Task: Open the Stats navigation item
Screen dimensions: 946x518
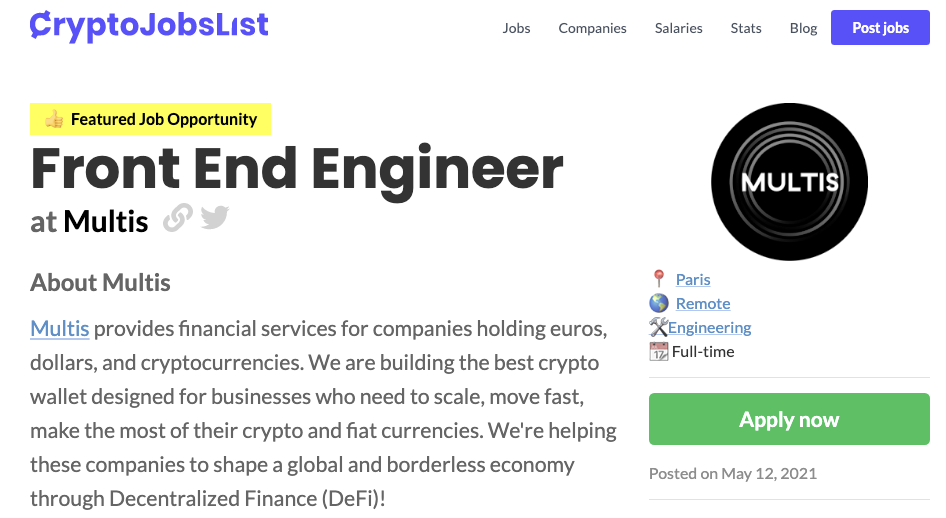Action: click(x=746, y=28)
